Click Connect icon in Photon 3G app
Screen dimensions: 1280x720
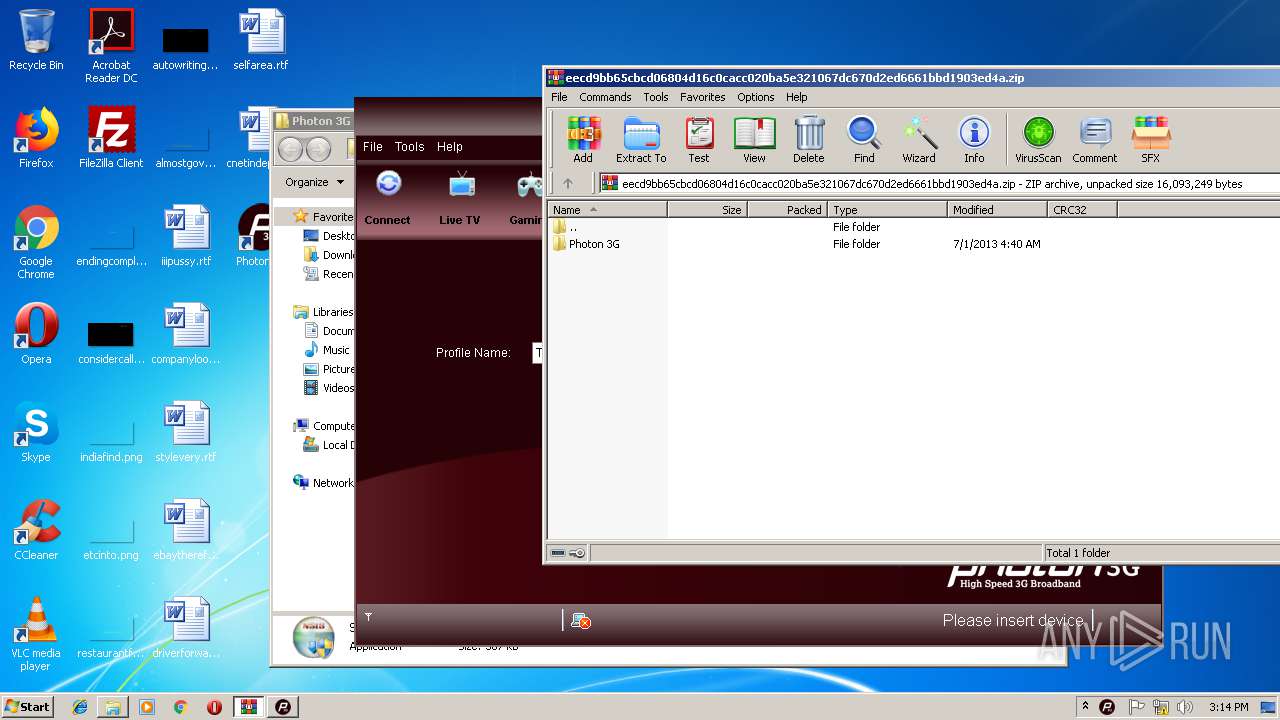click(388, 198)
